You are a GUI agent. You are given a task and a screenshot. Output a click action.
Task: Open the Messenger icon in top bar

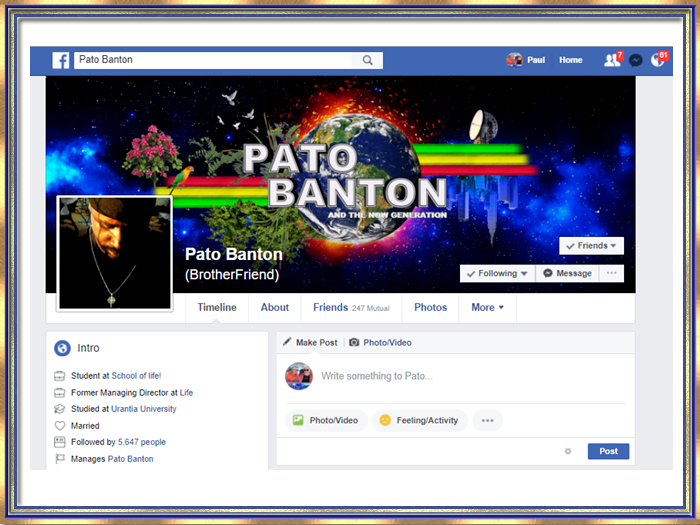[x=635, y=60]
